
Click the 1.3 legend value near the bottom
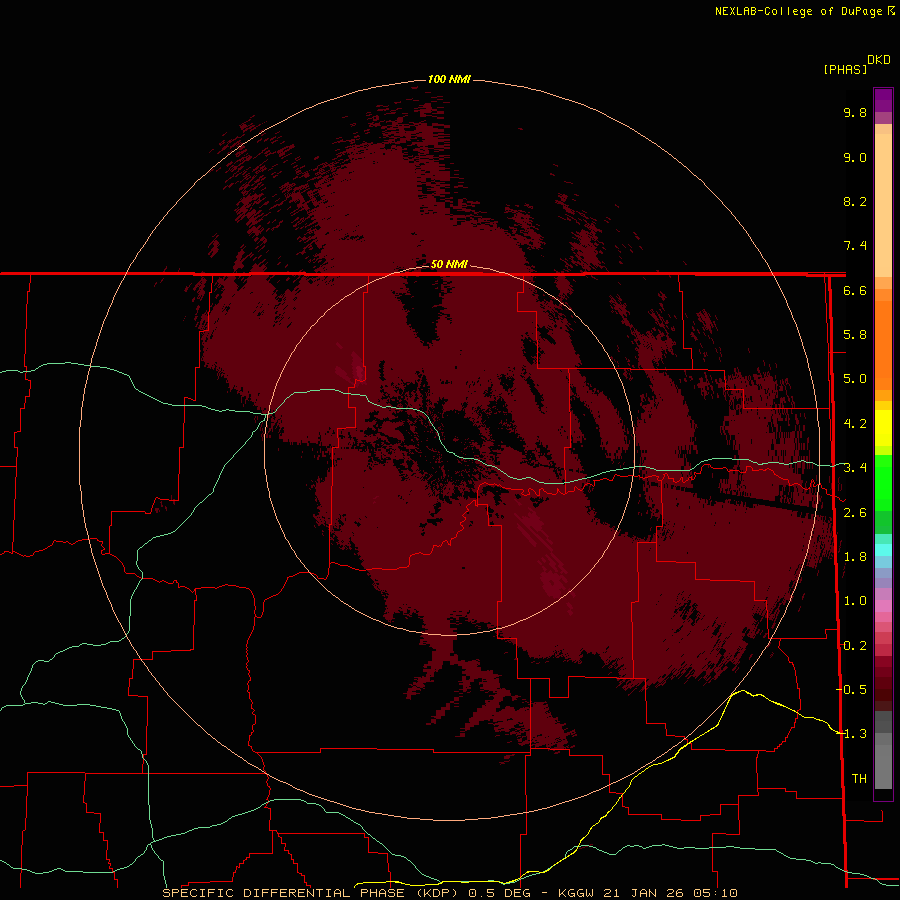click(855, 734)
